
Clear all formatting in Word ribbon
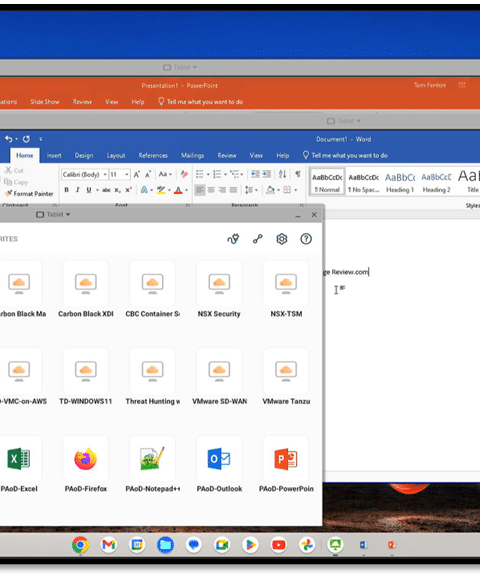pyautogui.click(x=184, y=174)
